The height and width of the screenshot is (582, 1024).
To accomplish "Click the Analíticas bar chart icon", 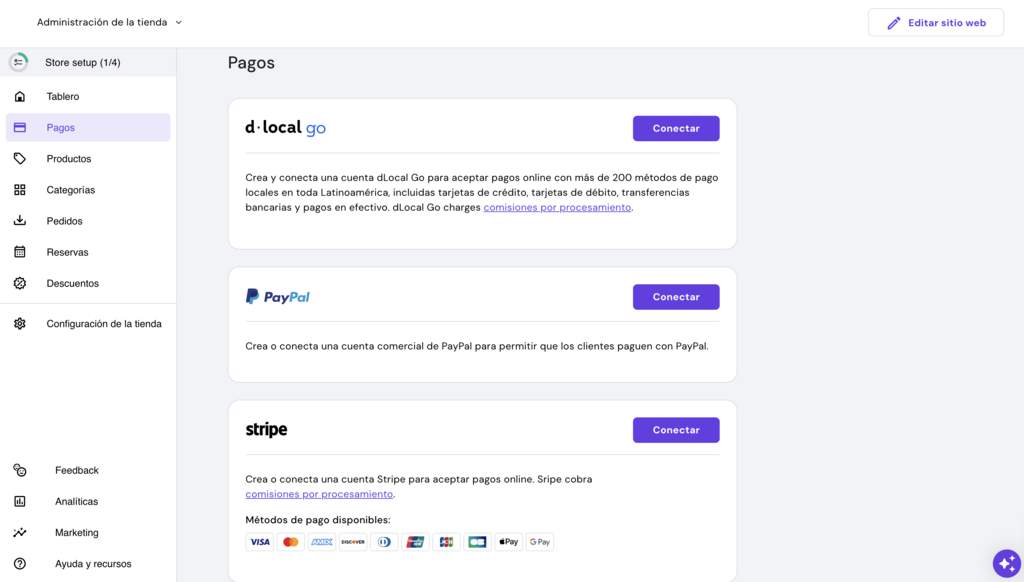I will click(20, 501).
